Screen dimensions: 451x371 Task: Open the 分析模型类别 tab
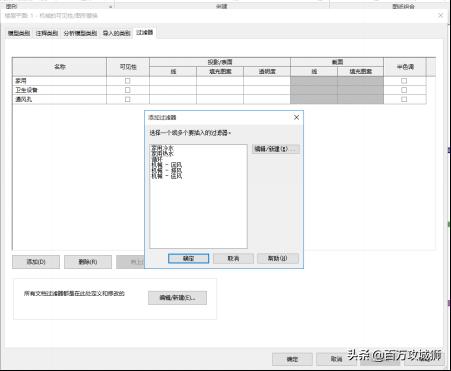(80, 33)
